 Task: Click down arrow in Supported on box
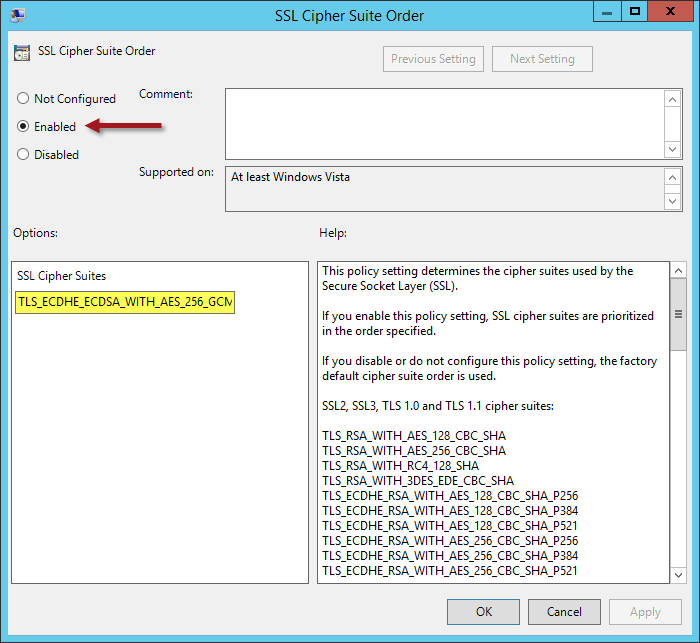[x=673, y=200]
